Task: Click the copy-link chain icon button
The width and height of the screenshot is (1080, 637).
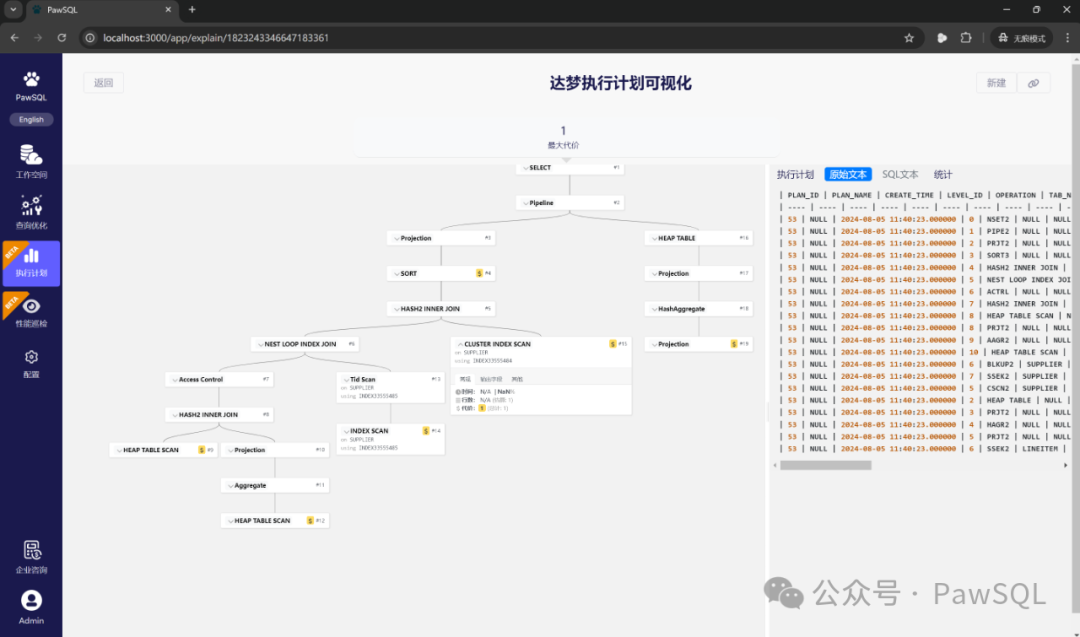Action: click(x=1033, y=83)
